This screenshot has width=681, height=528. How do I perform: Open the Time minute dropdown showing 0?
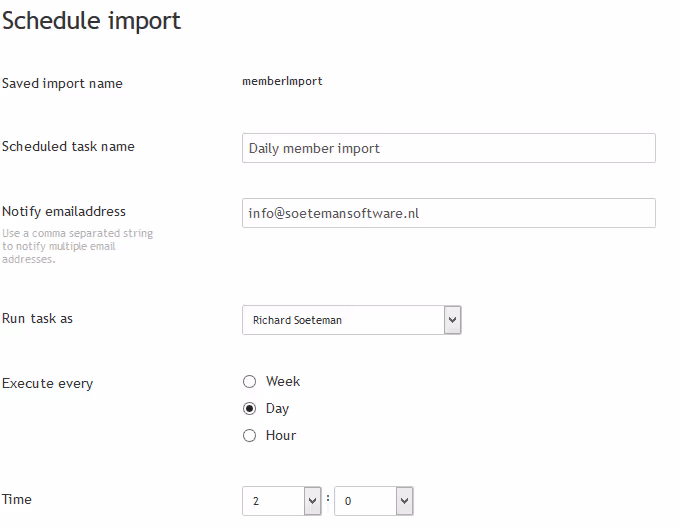point(374,501)
